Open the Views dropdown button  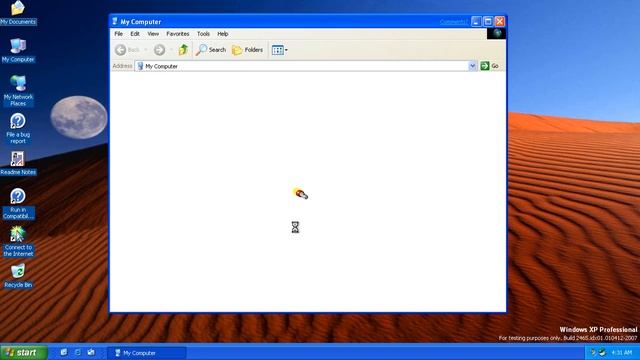click(x=280, y=50)
